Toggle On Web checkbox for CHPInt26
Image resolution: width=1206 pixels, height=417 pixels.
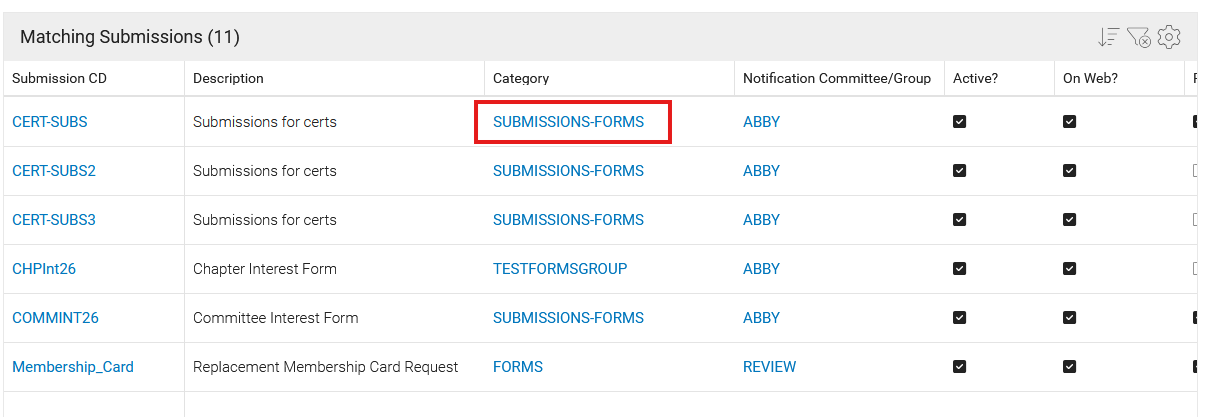[x=1070, y=268]
